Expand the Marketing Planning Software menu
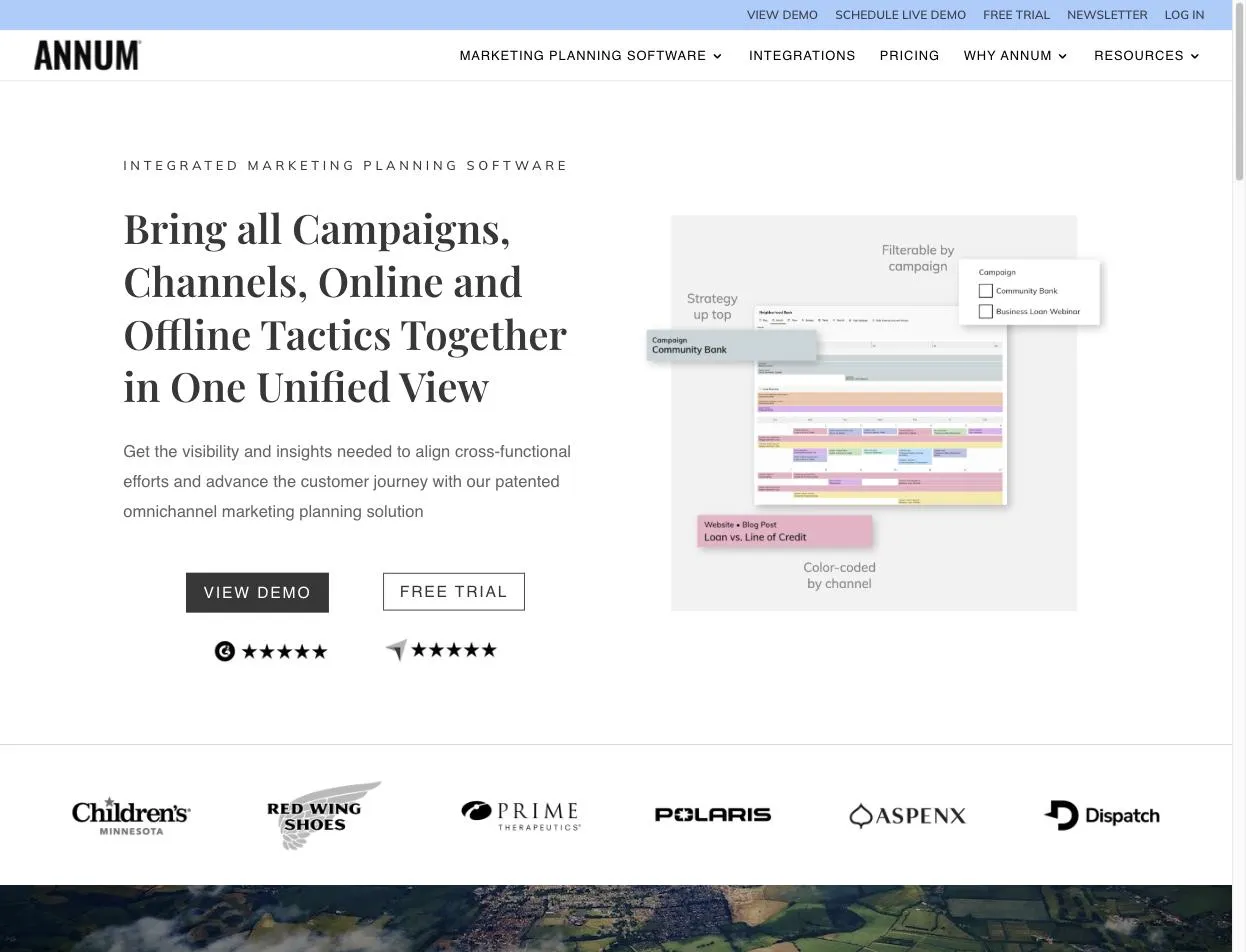This screenshot has height=952, width=1246. click(590, 56)
